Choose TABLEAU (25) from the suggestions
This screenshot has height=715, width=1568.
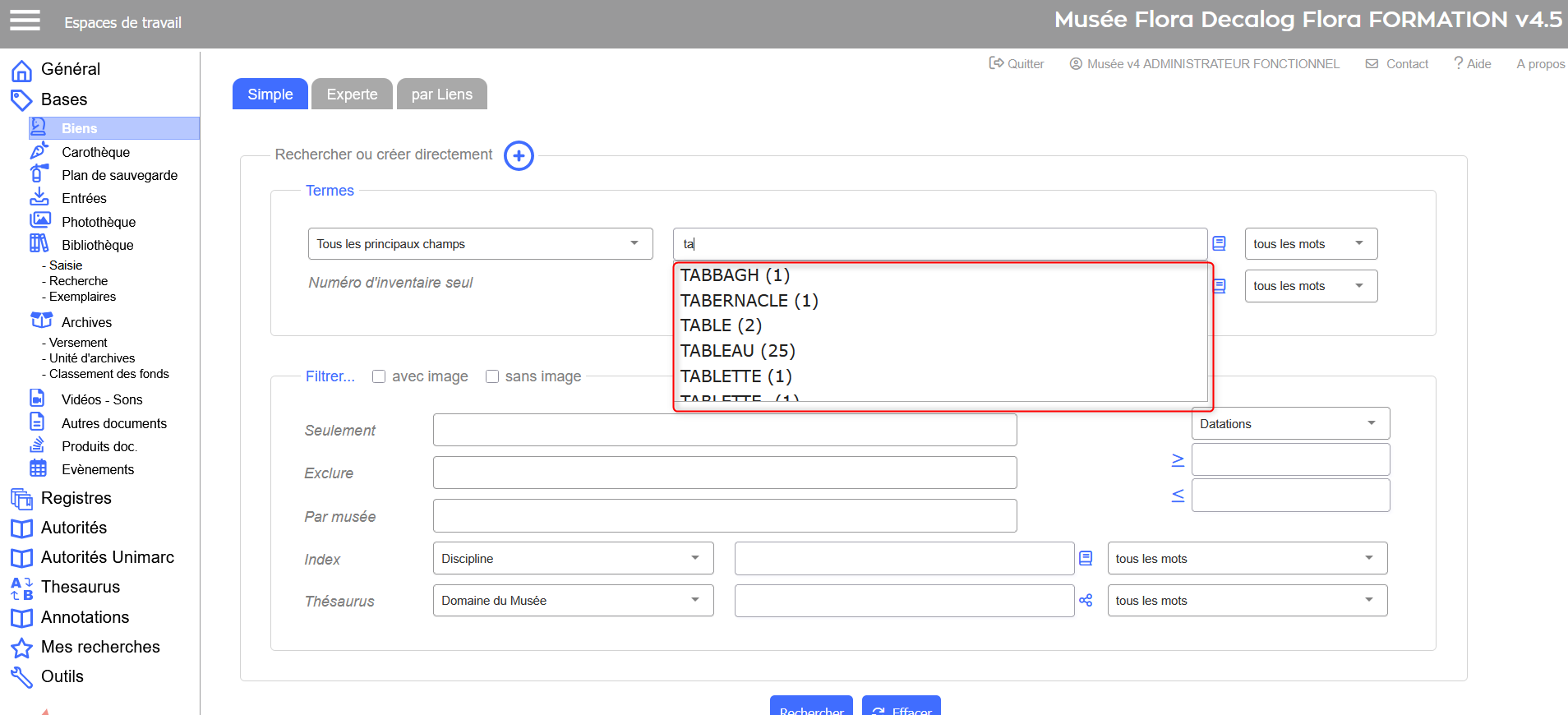(x=737, y=351)
